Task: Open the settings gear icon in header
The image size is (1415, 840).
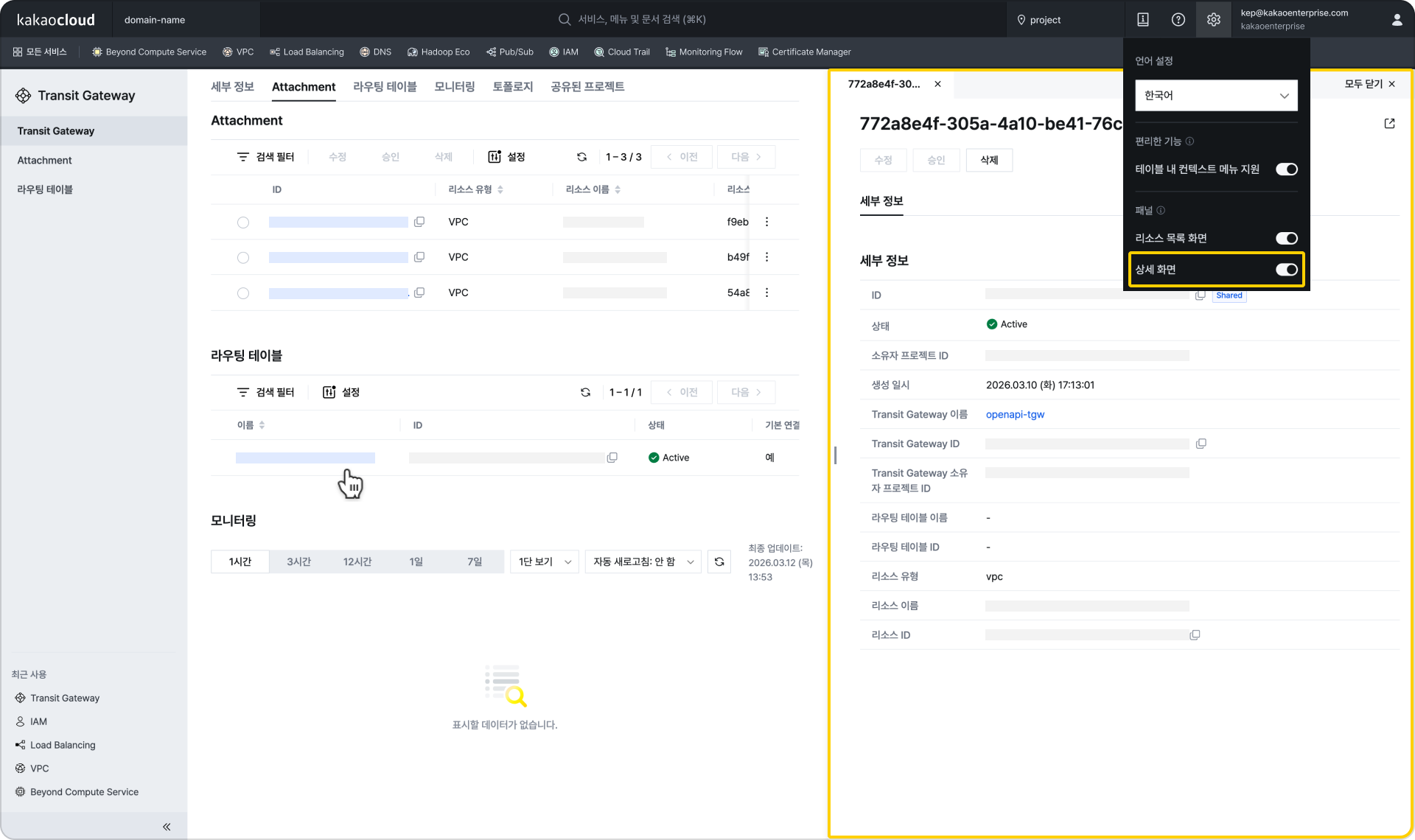Action: 1213,20
